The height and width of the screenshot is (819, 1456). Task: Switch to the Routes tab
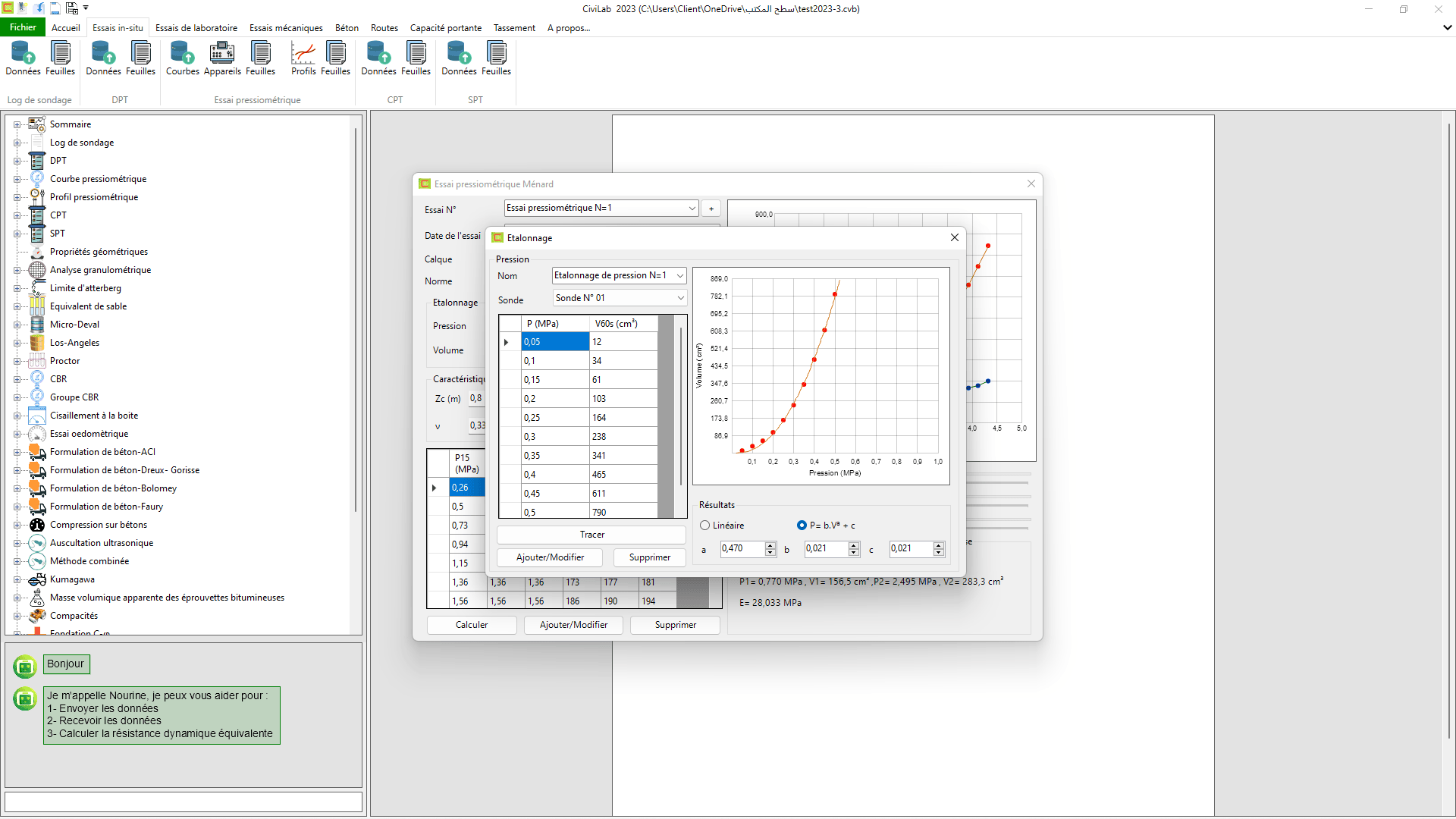click(x=384, y=28)
